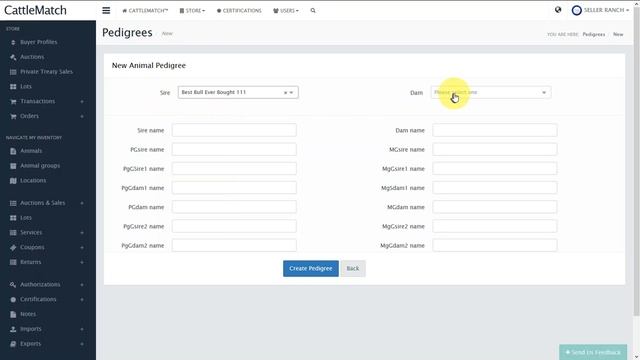The image size is (640, 360).
Task: Click the Locations map icon
Action: point(13,180)
